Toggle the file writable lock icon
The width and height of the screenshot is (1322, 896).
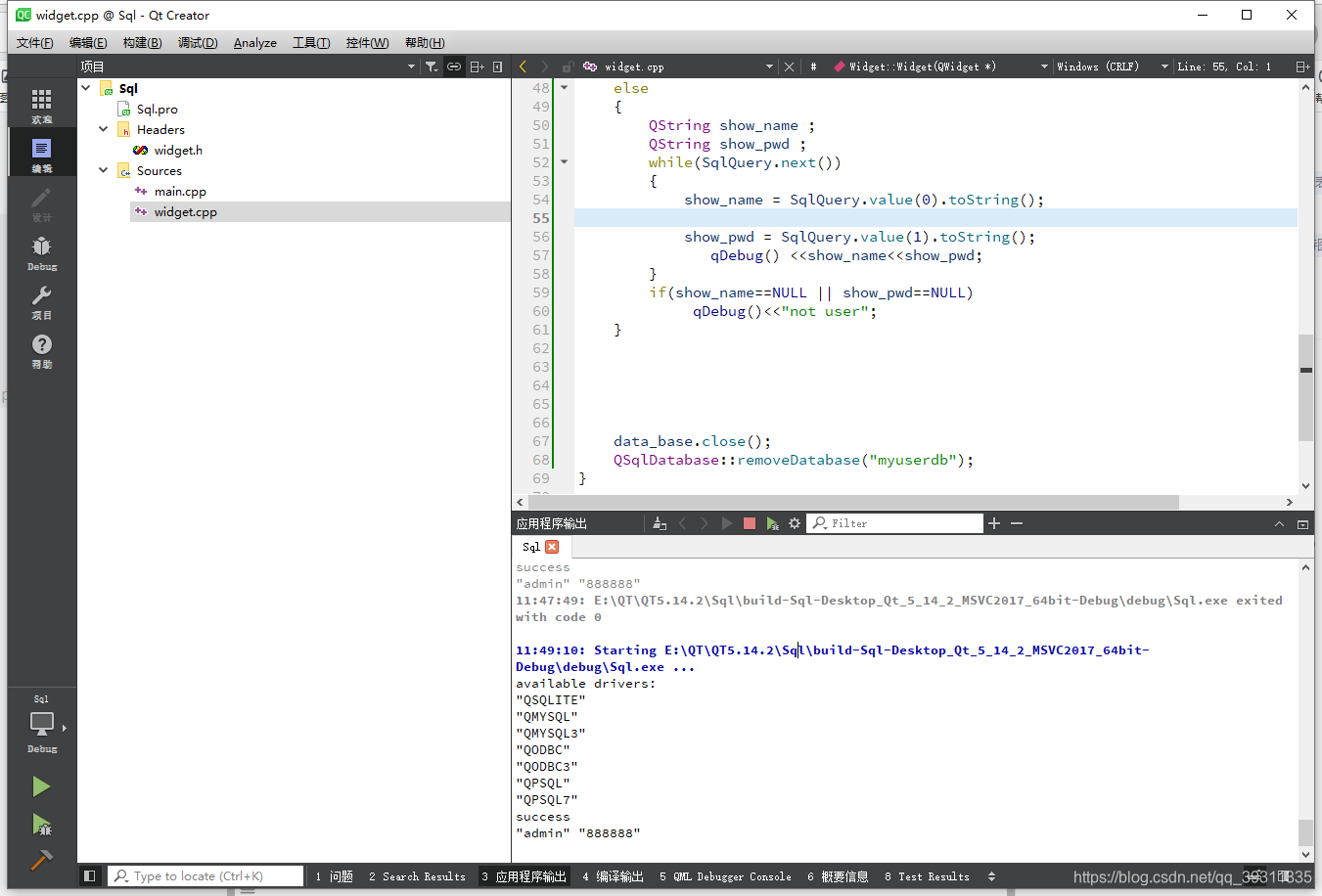[567, 67]
